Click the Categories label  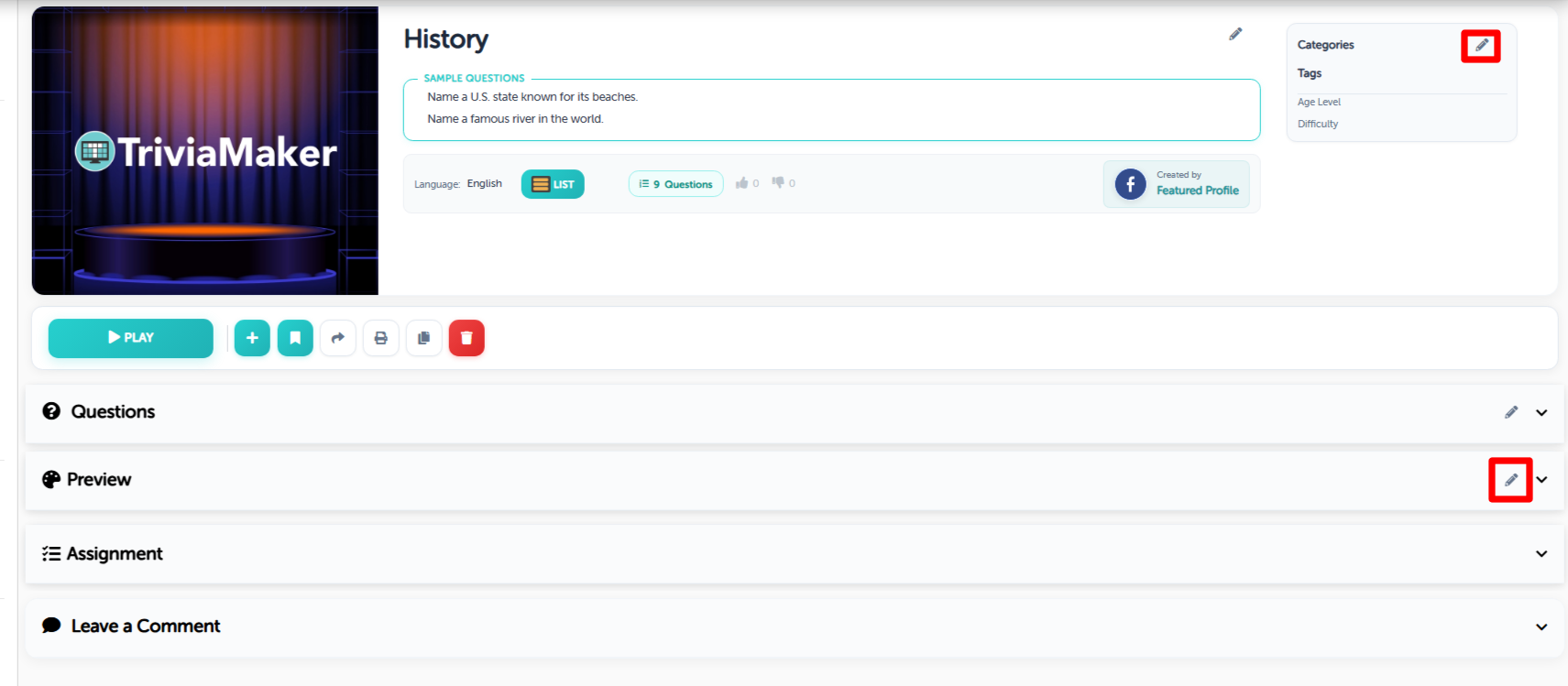[x=1326, y=45]
